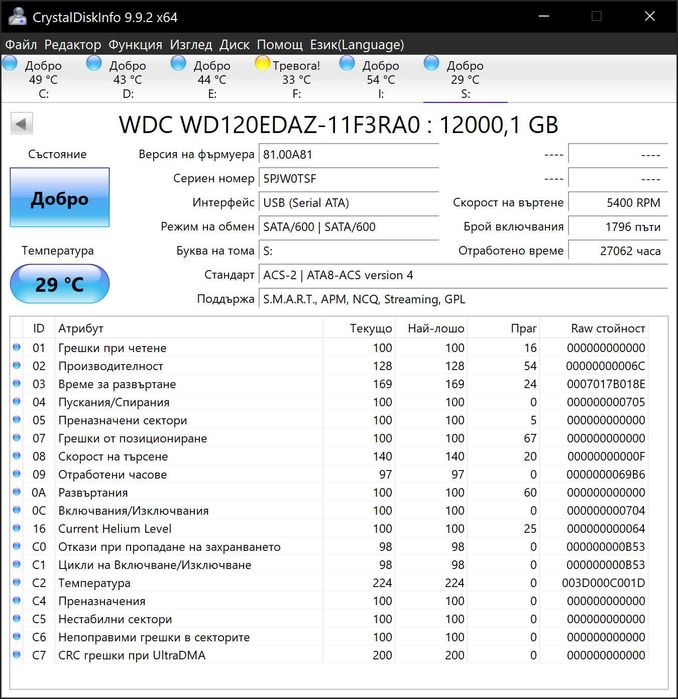Select the CRC грешки при UltraDMA row
678x699 pixels.
[329, 655]
